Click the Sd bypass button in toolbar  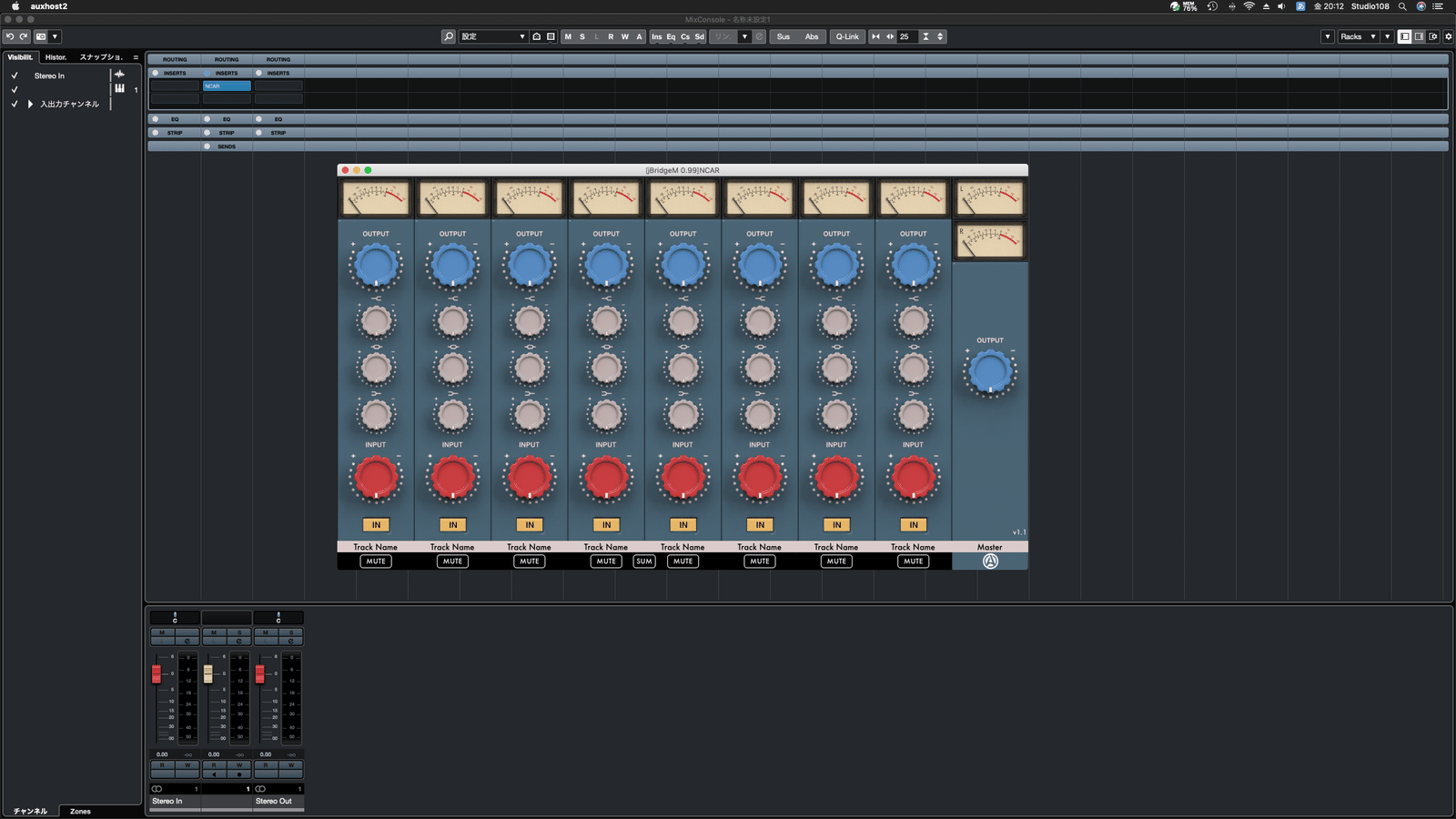[x=699, y=36]
